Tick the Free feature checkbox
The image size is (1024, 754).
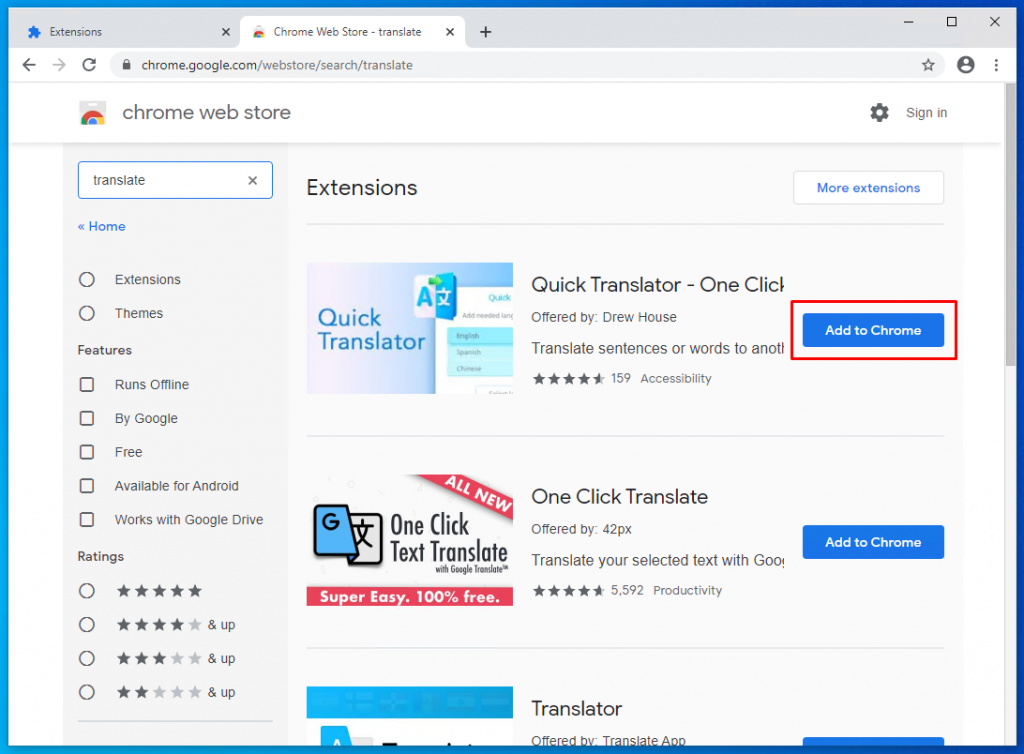click(x=87, y=452)
